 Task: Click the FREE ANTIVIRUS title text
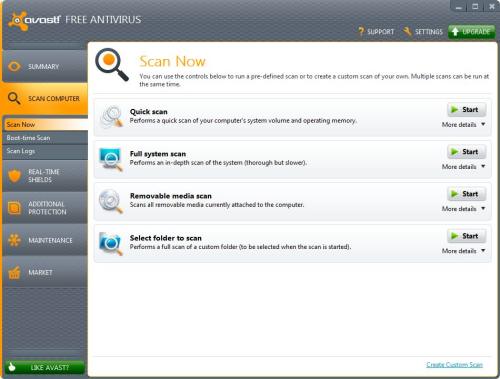(103, 20)
